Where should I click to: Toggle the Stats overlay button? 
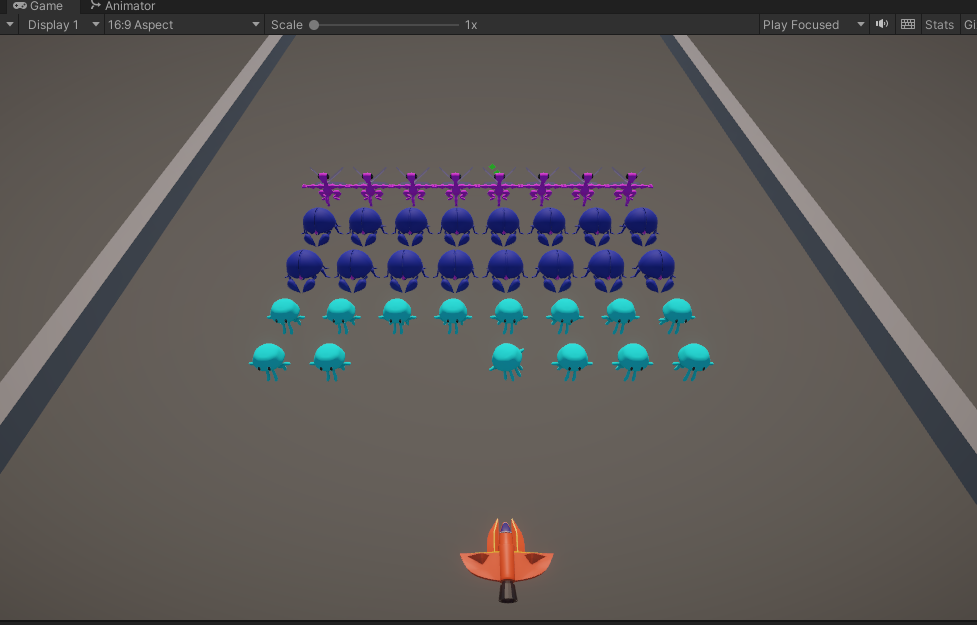click(939, 25)
